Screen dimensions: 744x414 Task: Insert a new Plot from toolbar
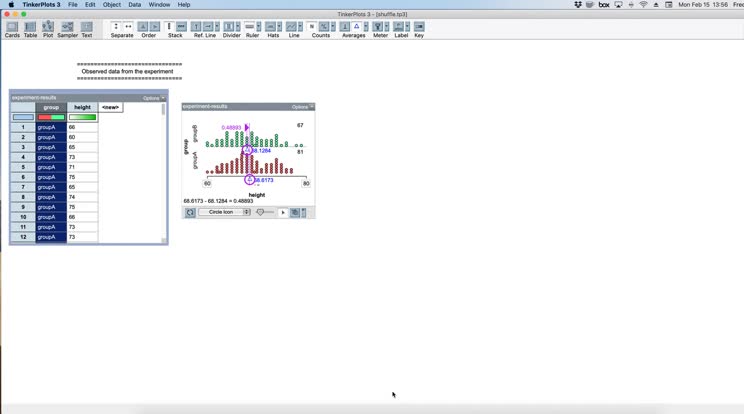(x=48, y=27)
